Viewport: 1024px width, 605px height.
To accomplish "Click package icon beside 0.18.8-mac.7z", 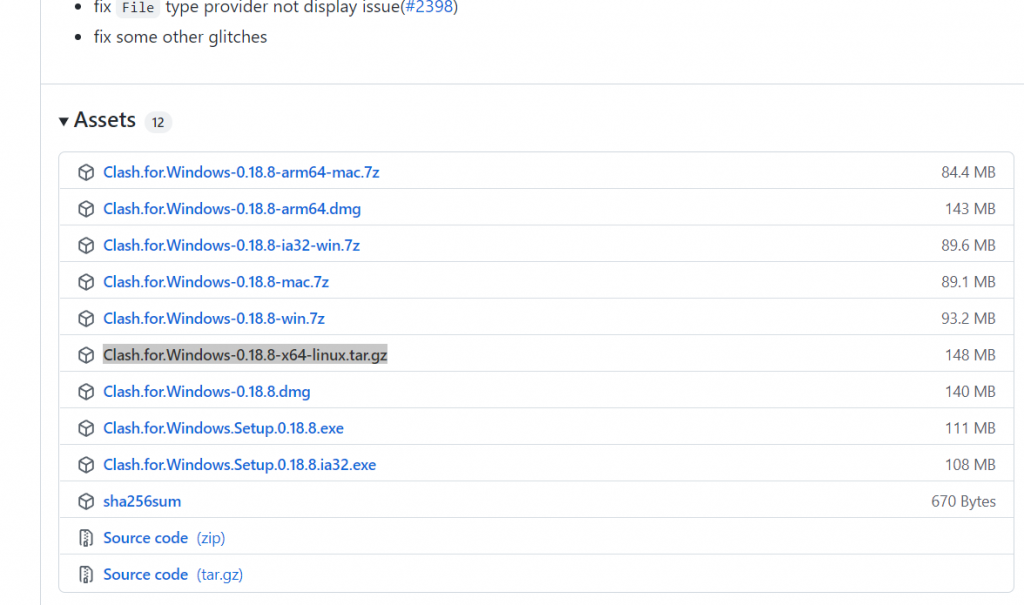I will (86, 282).
